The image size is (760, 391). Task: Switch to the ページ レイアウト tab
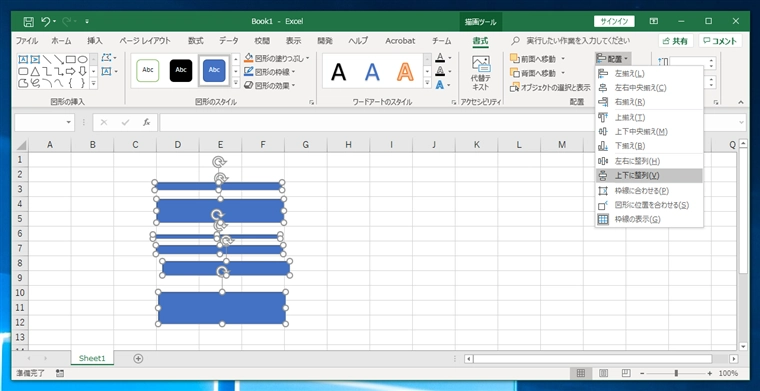pyautogui.click(x=145, y=41)
